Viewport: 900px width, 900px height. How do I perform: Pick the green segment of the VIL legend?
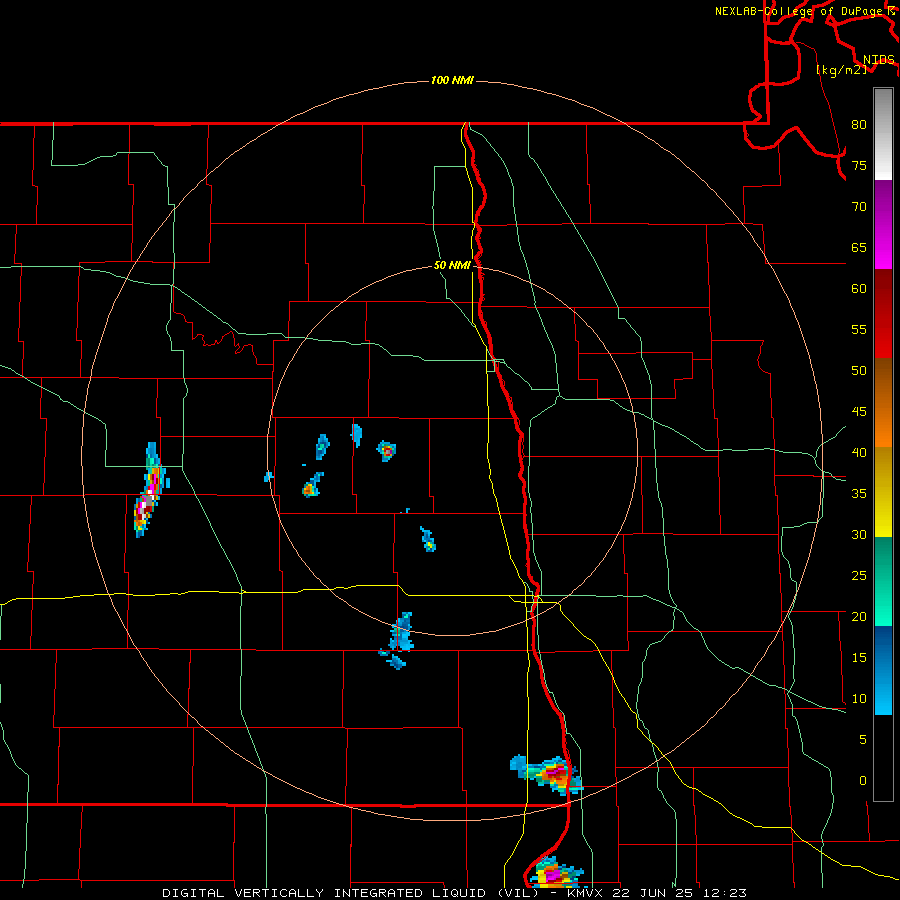point(883,581)
